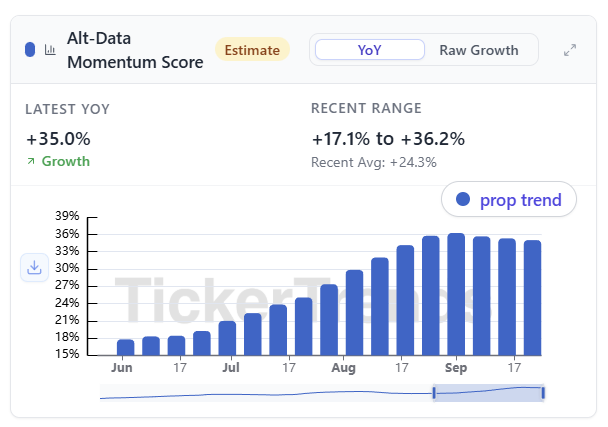
Task: Expand chart to fullscreen view
Action: click(570, 50)
